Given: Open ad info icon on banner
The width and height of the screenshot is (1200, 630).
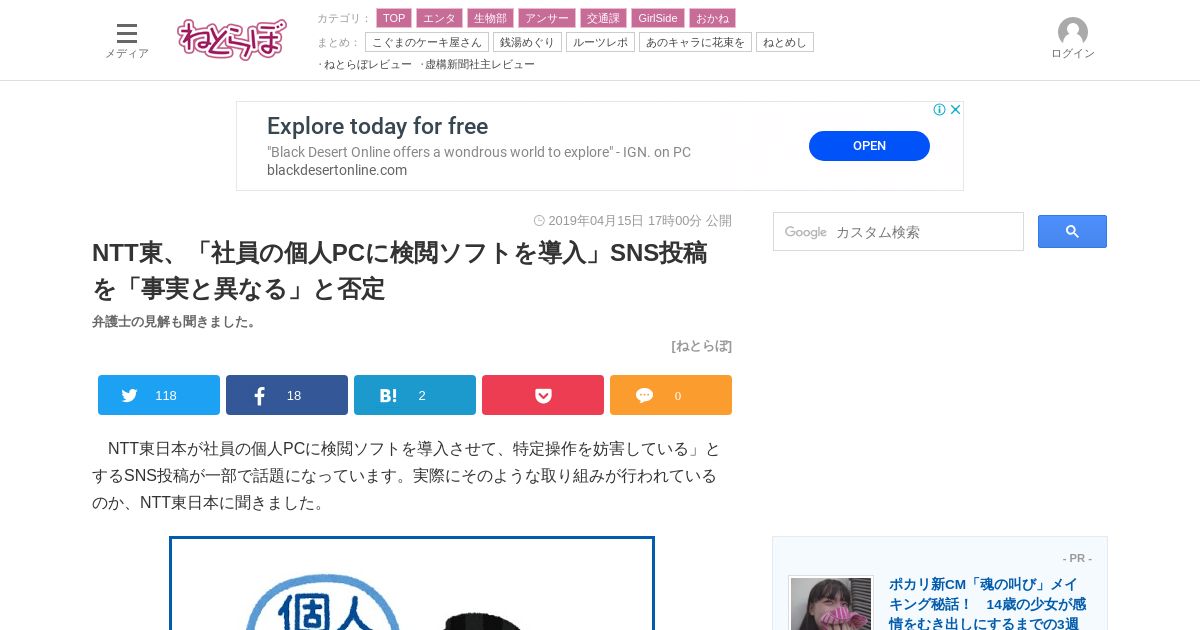Looking at the screenshot, I should tap(940, 110).
